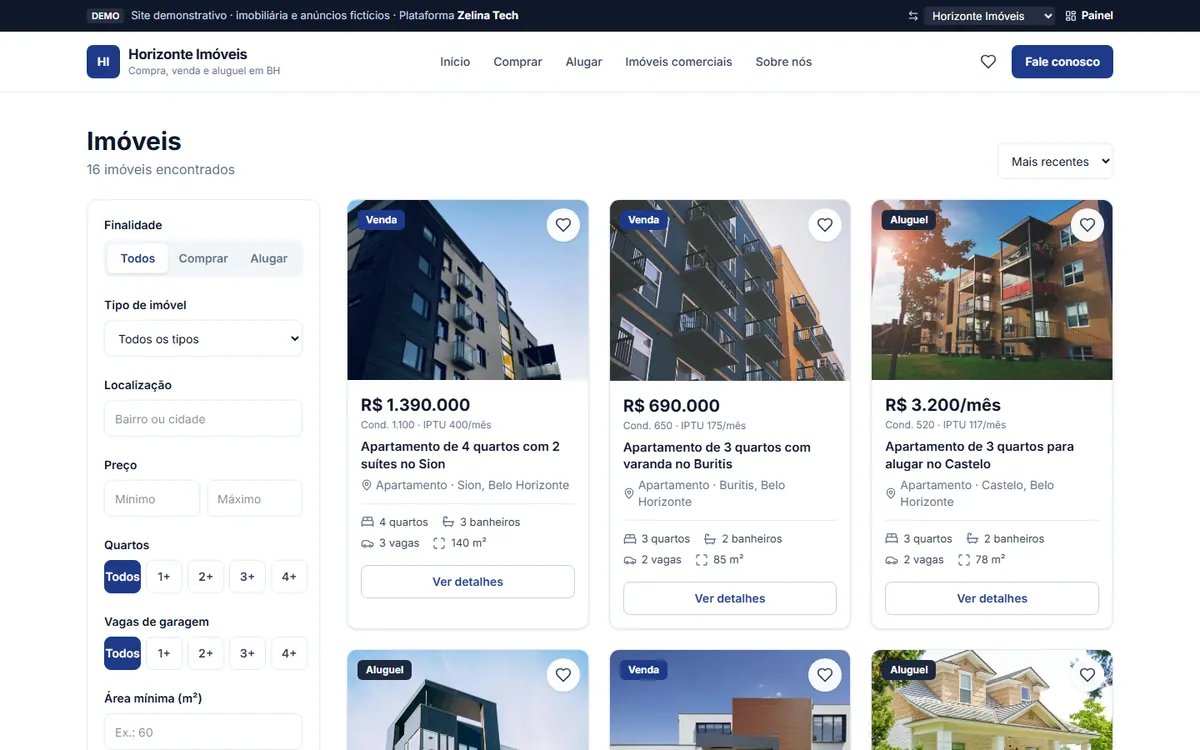This screenshot has width=1200, height=750.
Task: Choose 4+ under Vagas de garagem
Action: [x=289, y=653]
